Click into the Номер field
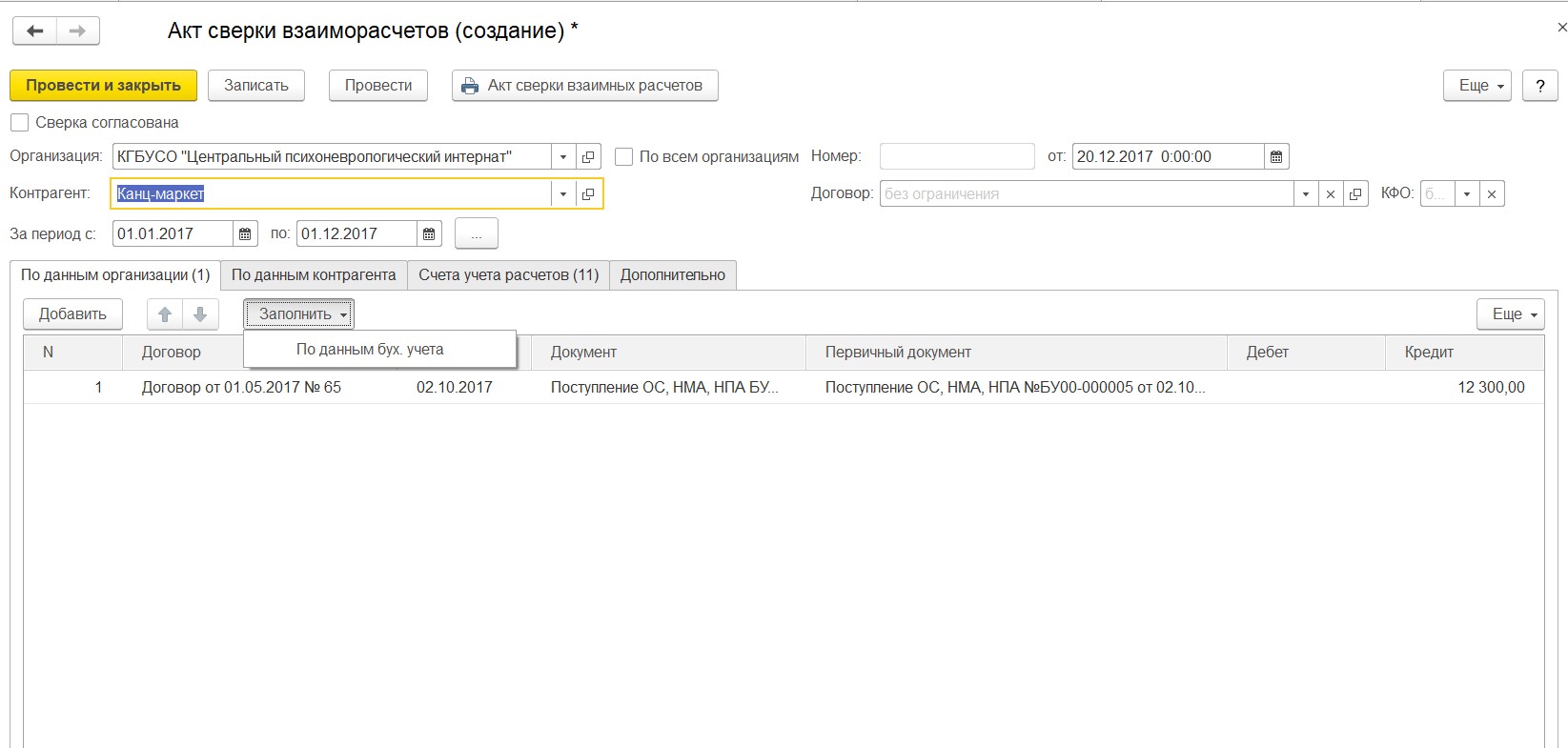Screen dimensions: 1568x748 pos(957,156)
